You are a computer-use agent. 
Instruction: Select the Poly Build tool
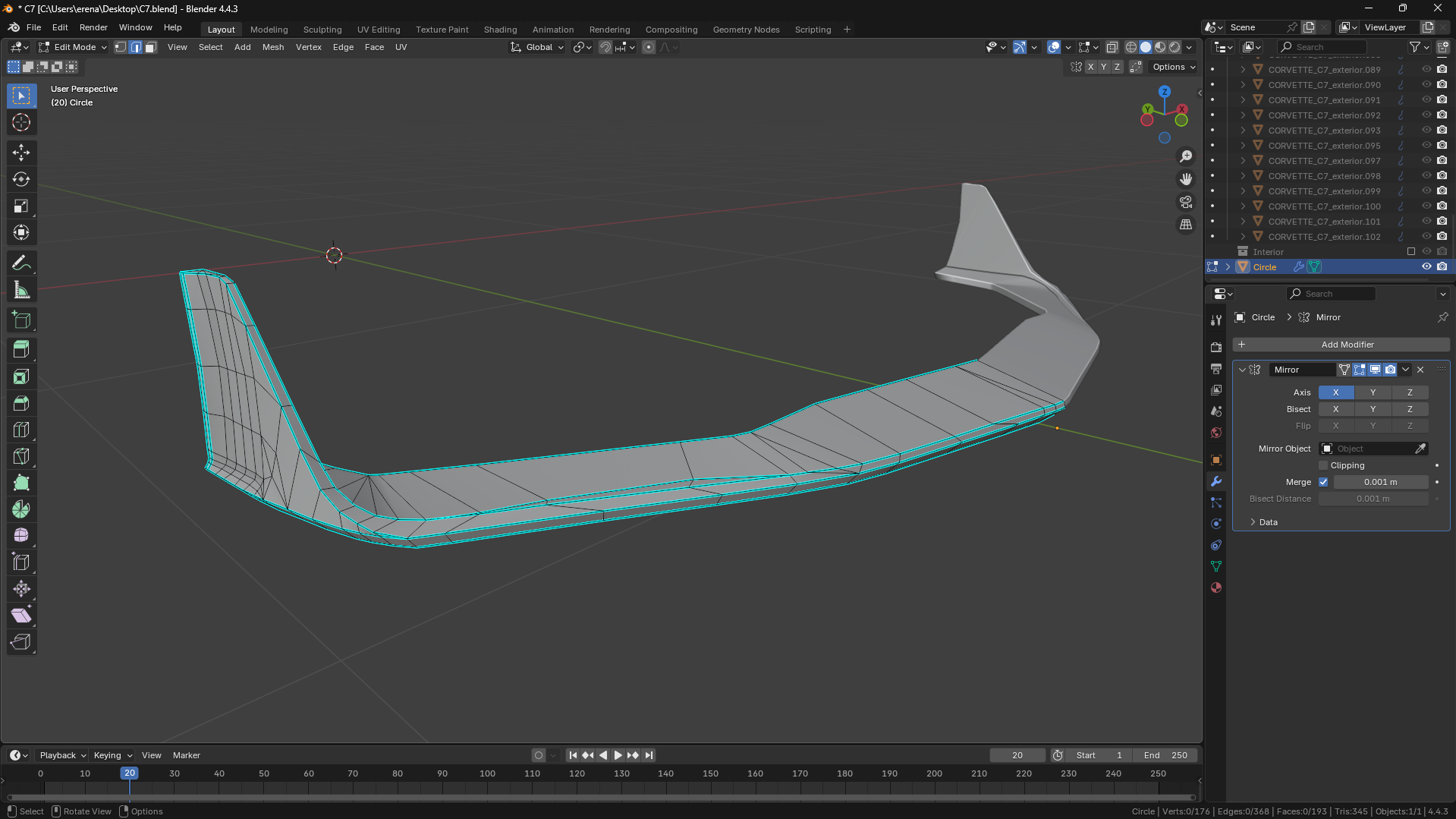coord(21,483)
